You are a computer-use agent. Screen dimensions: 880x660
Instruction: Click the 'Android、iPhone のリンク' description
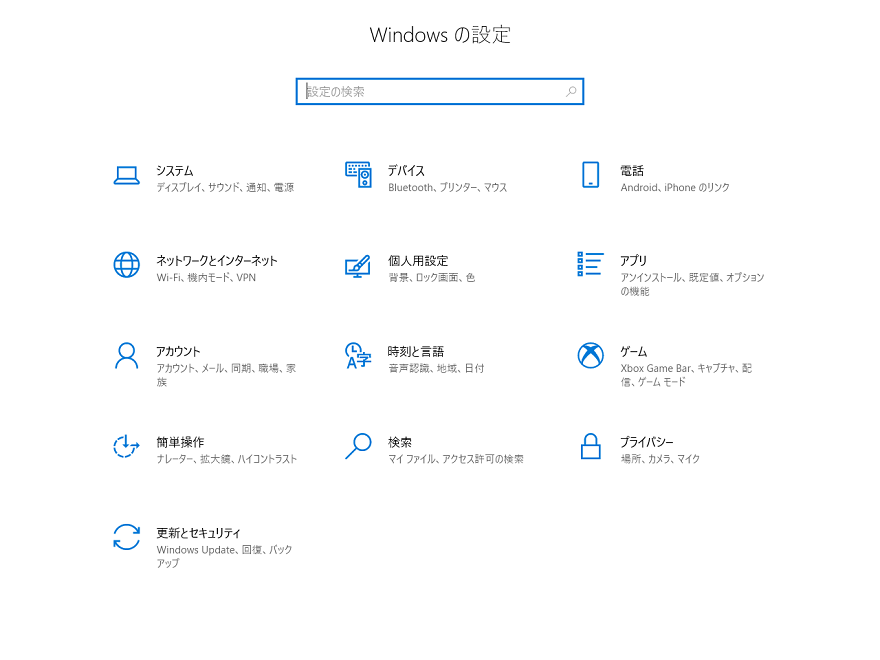tap(675, 187)
